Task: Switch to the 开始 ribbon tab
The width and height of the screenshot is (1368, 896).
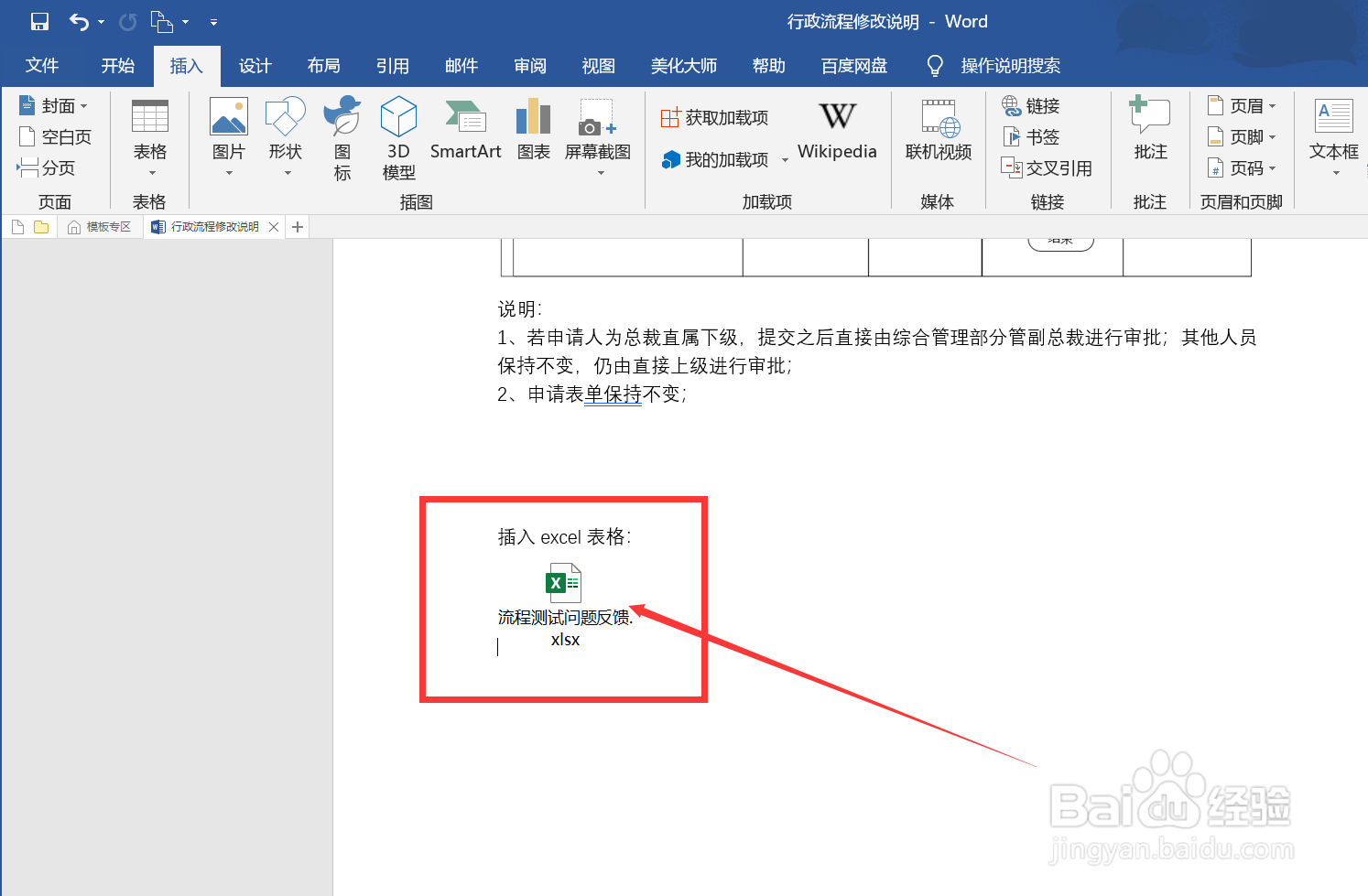Action: tap(118, 66)
